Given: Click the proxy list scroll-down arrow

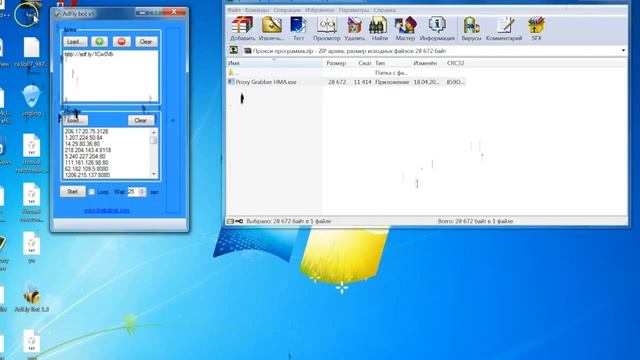Looking at the screenshot, I should (153, 174).
